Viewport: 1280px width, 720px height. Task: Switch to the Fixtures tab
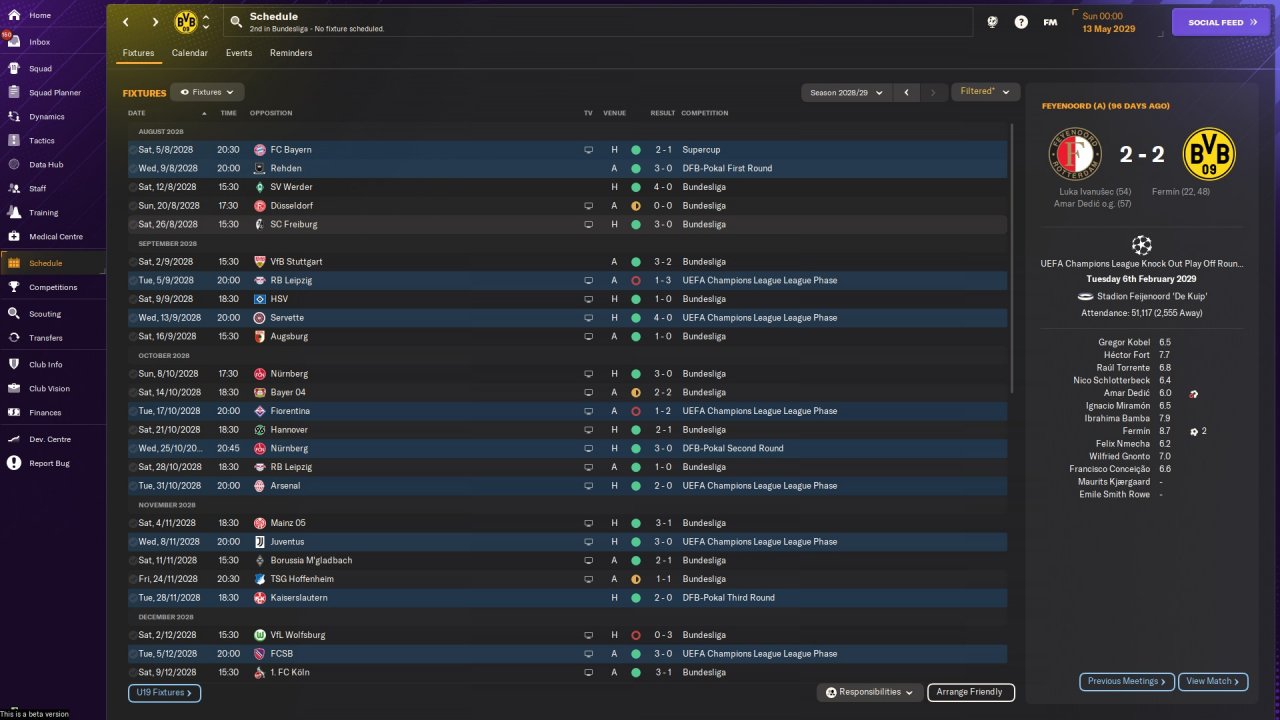click(x=138, y=53)
